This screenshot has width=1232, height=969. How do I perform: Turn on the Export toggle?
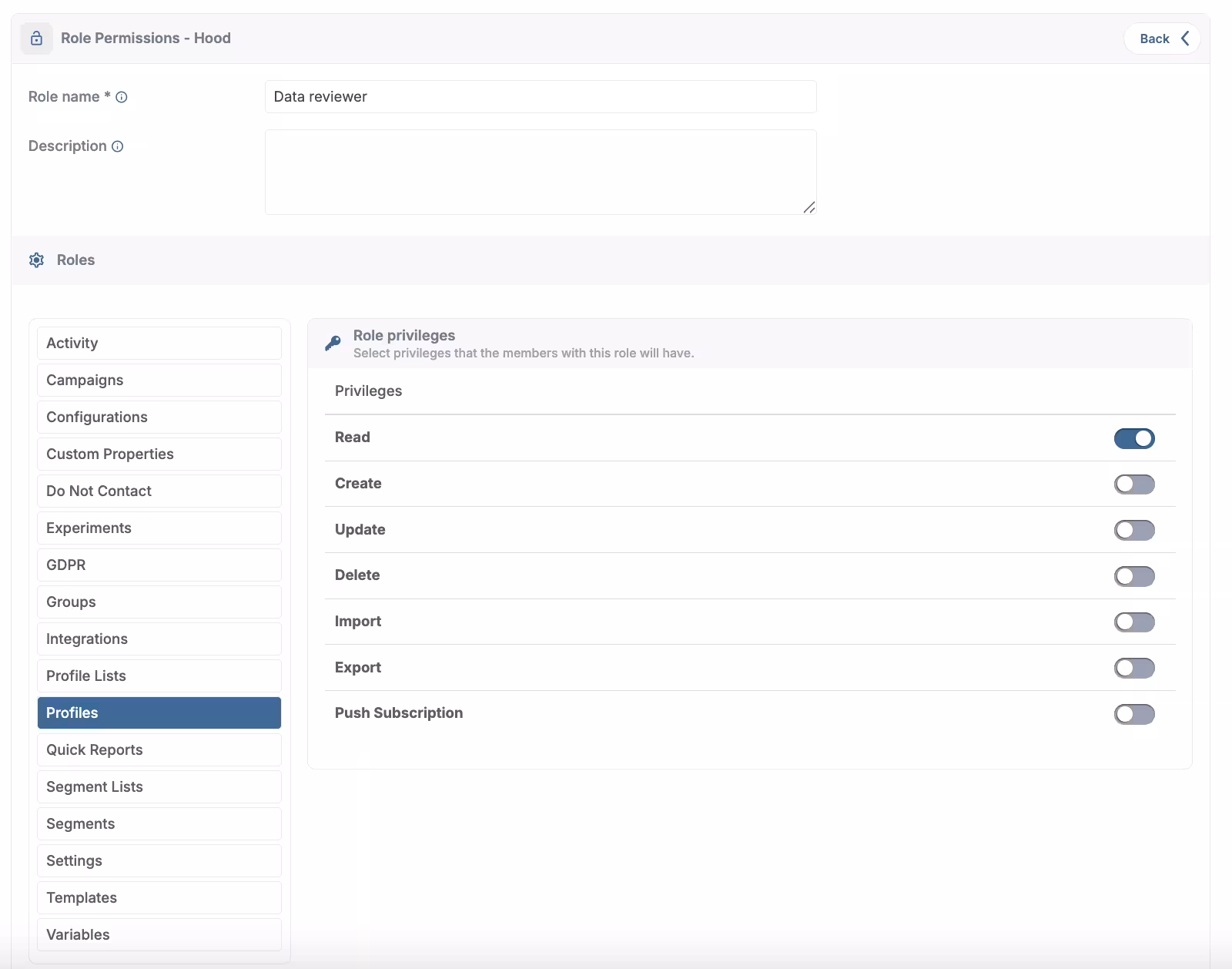1134,668
